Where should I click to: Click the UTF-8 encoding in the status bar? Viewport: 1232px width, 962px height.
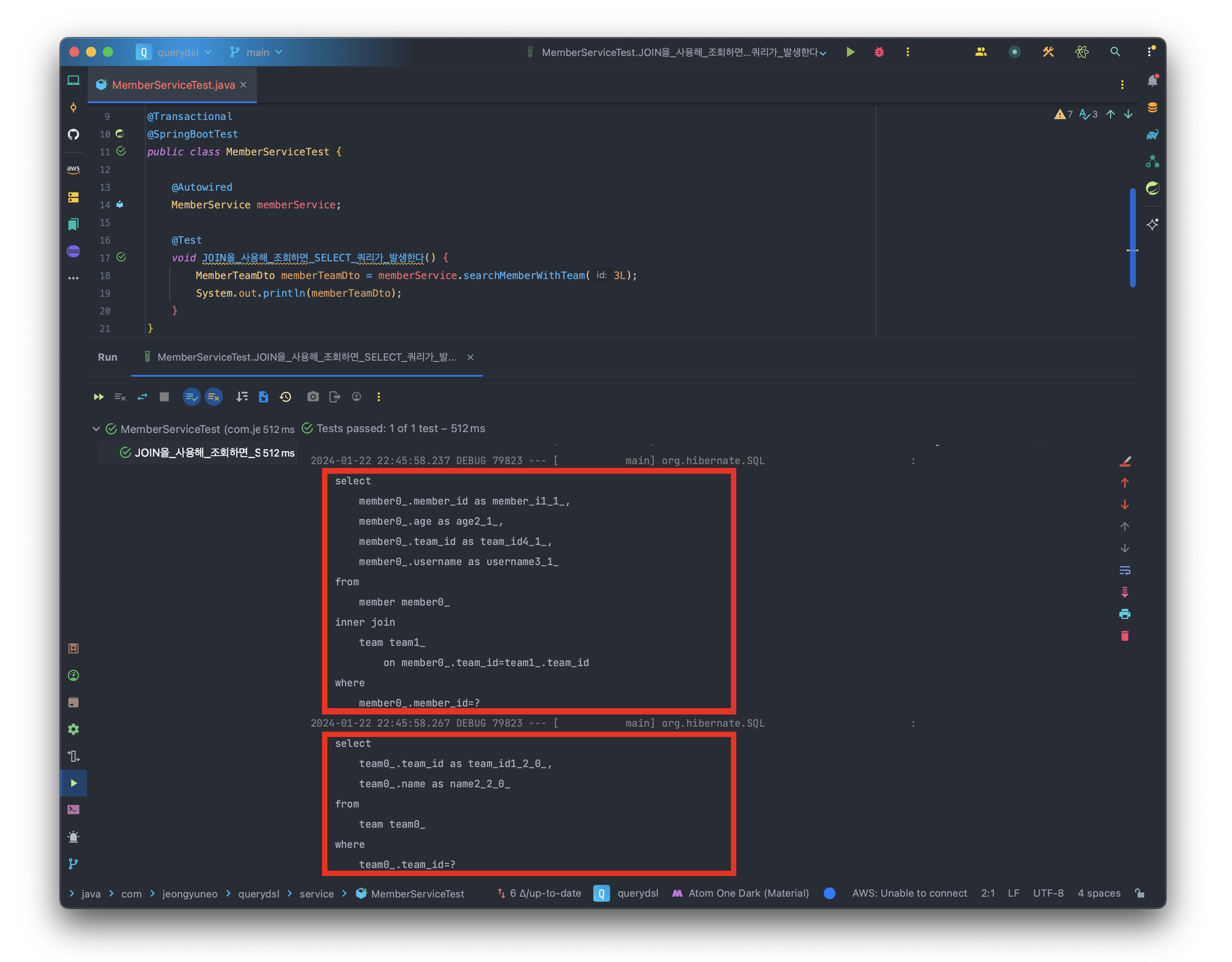coord(1047,893)
